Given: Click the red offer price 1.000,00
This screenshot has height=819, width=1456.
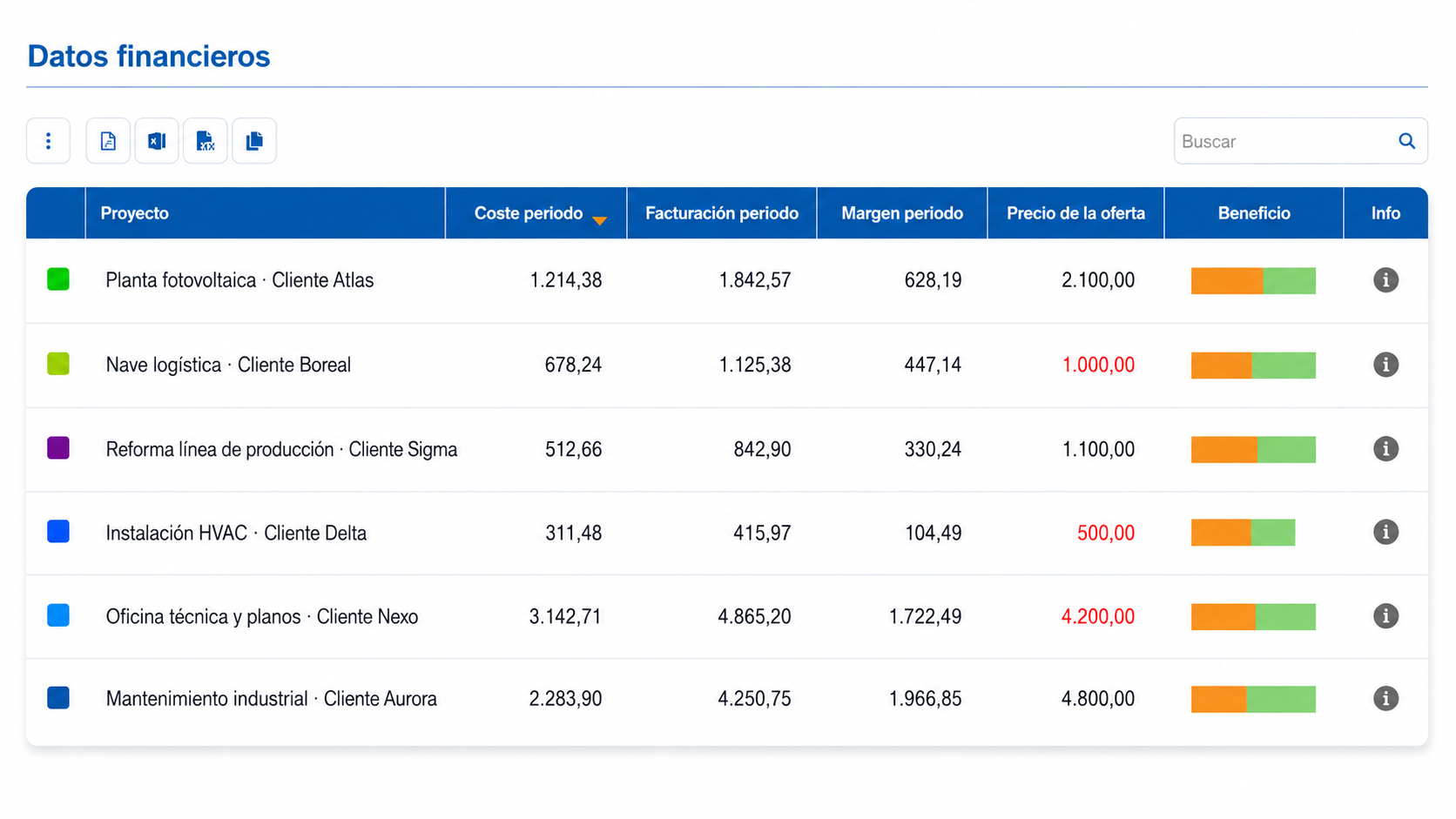Looking at the screenshot, I should (1098, 365).
